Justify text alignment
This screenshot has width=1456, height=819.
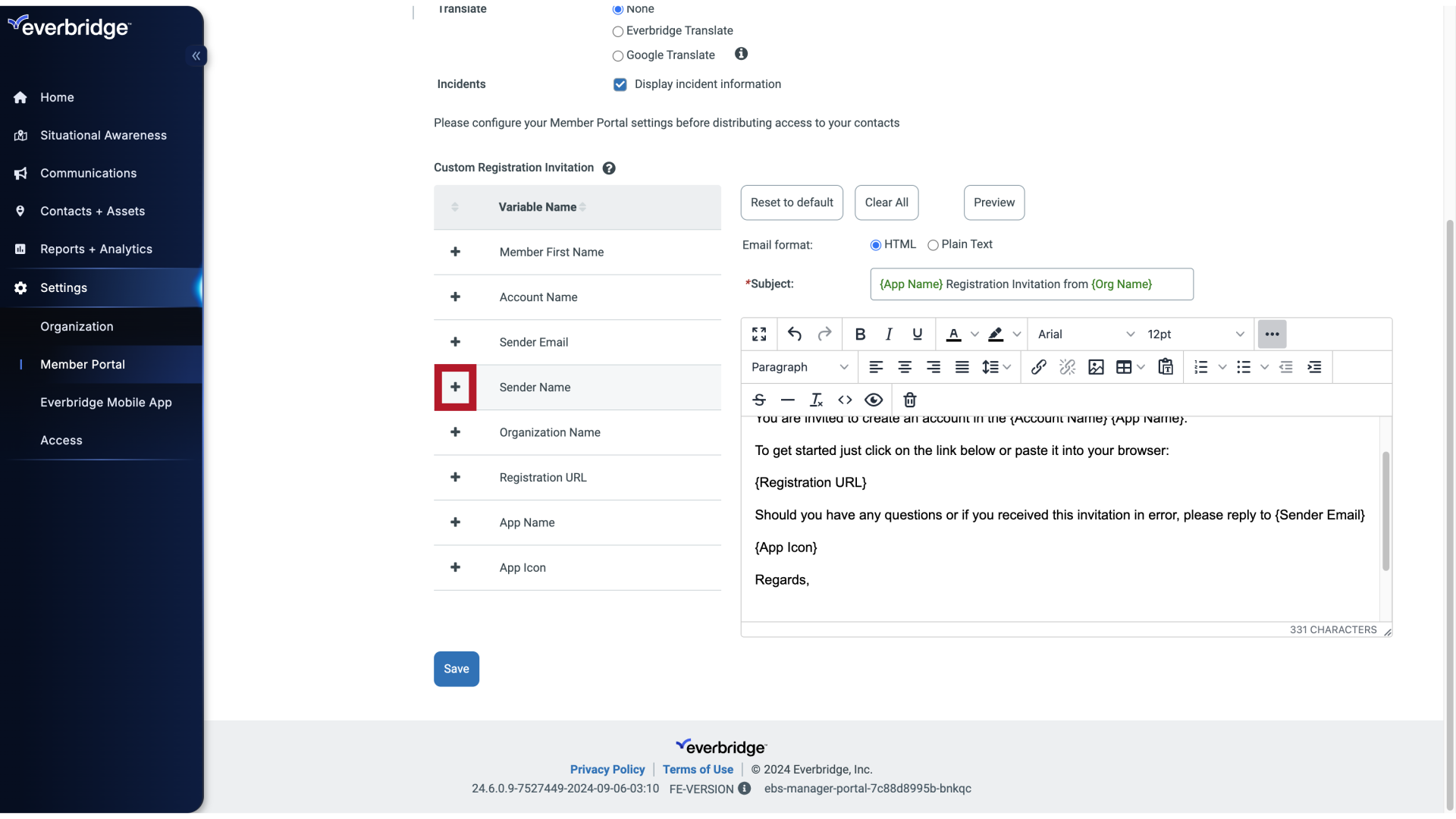click(x=962, y=367)
